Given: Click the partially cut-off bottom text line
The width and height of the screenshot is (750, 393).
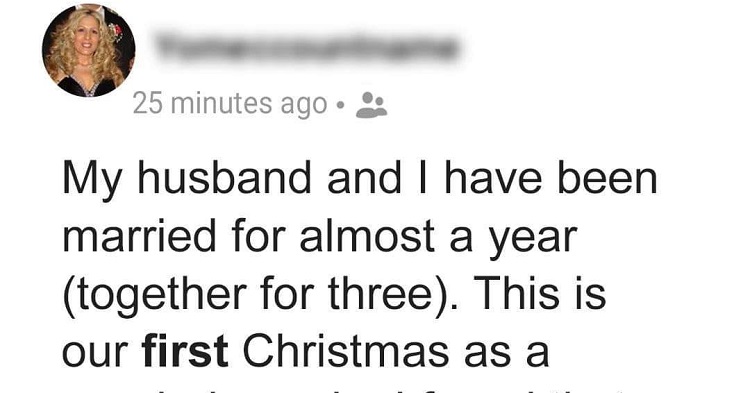Looking at the screenshot, I should click(x=335, y=388).
